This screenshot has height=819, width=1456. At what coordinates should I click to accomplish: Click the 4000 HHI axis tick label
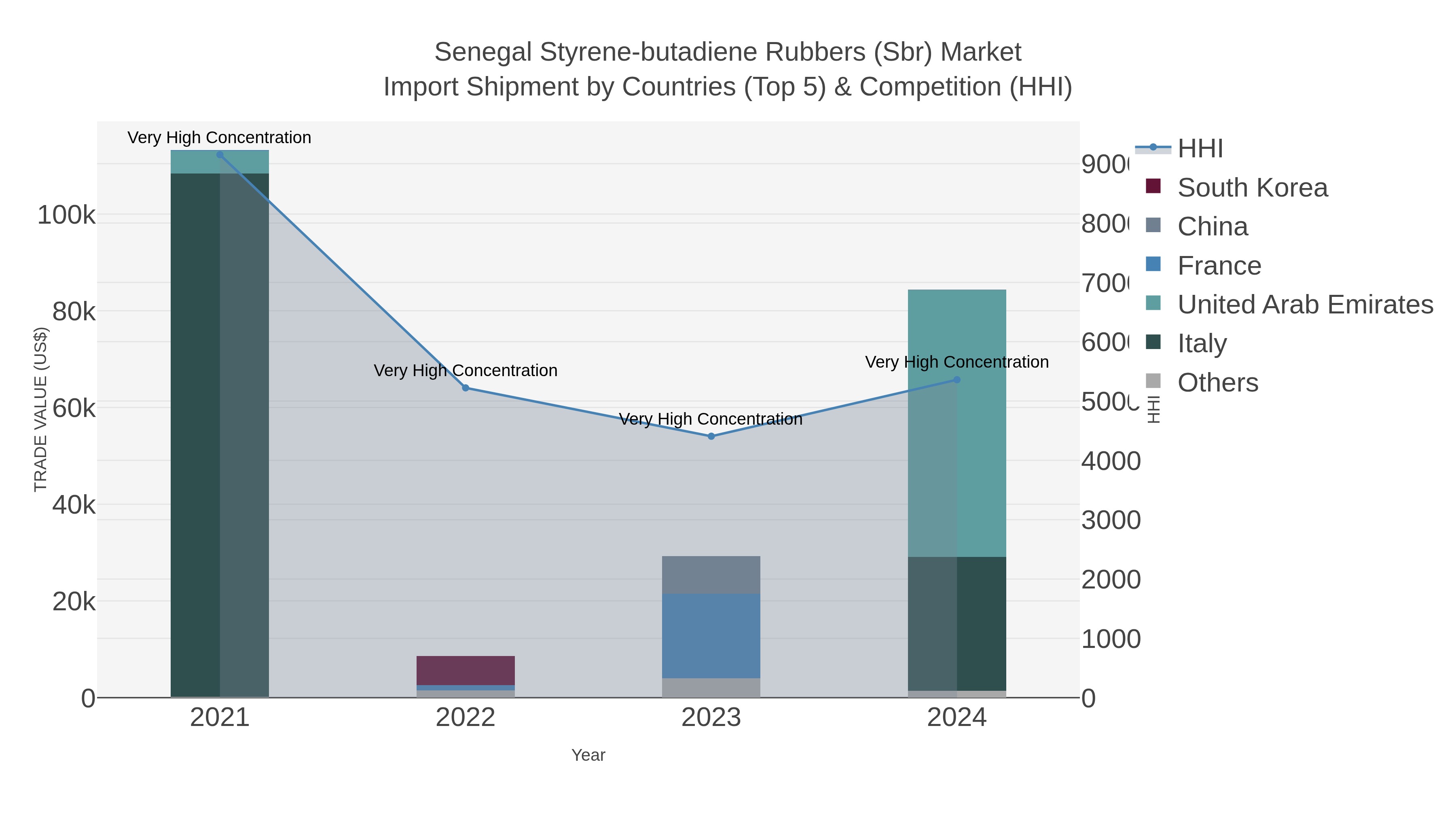click(x=1111, y=461)
